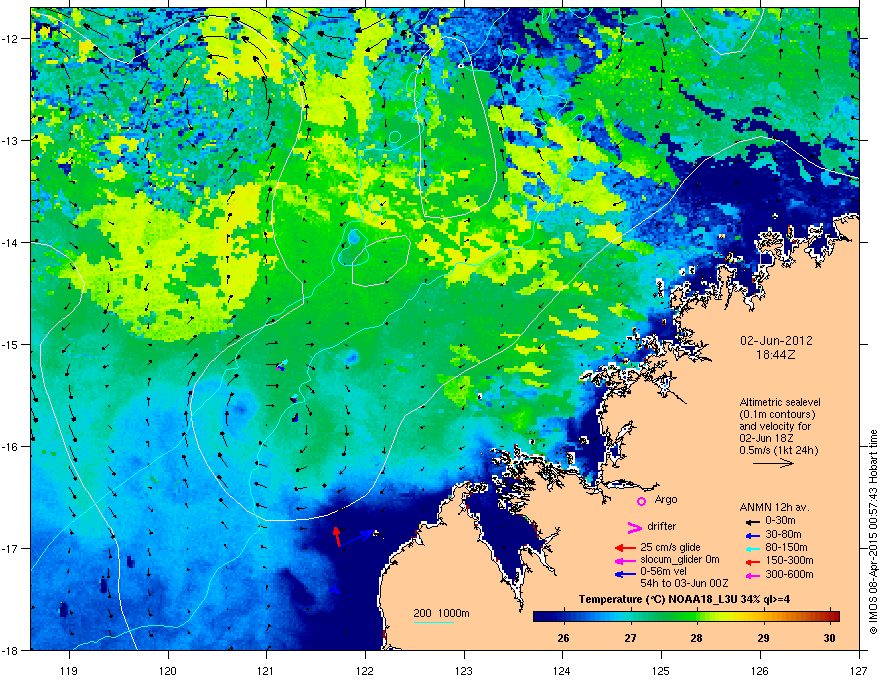This screenshot has width=880, height=680.
Task: Click the 26 tick on the colour bar
Action: click(563, 638)
